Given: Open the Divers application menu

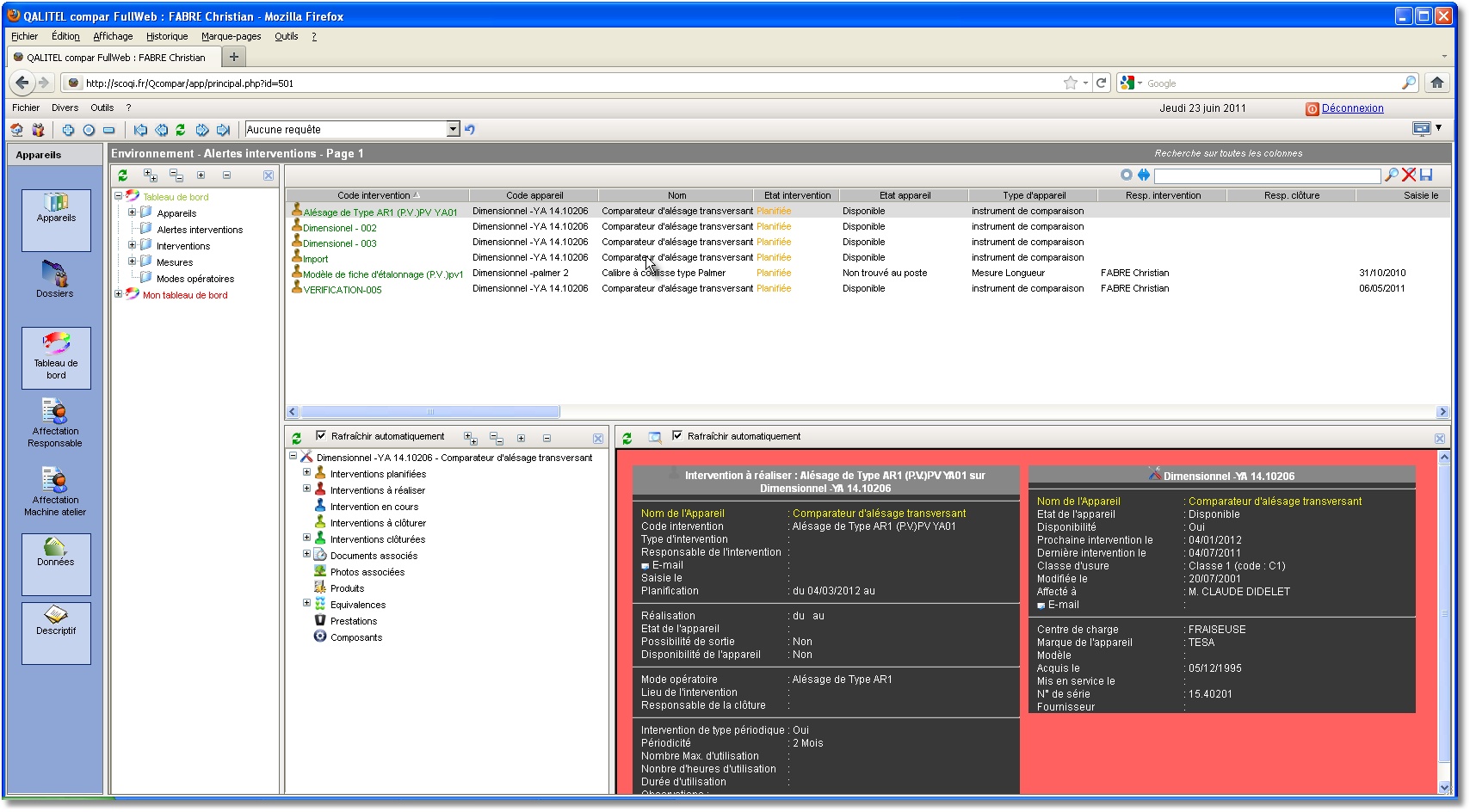Looking at the screenshot, I should click(65, 108).
